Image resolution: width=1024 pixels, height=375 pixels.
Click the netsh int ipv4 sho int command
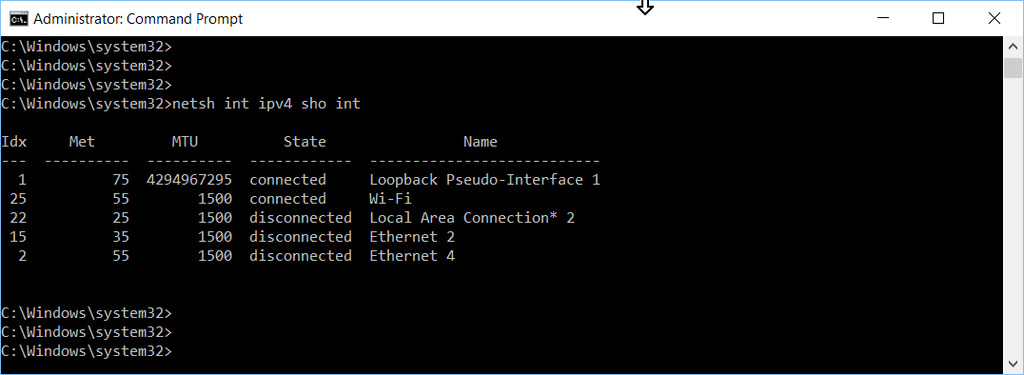pyautogui.click(x=266, y=103)
